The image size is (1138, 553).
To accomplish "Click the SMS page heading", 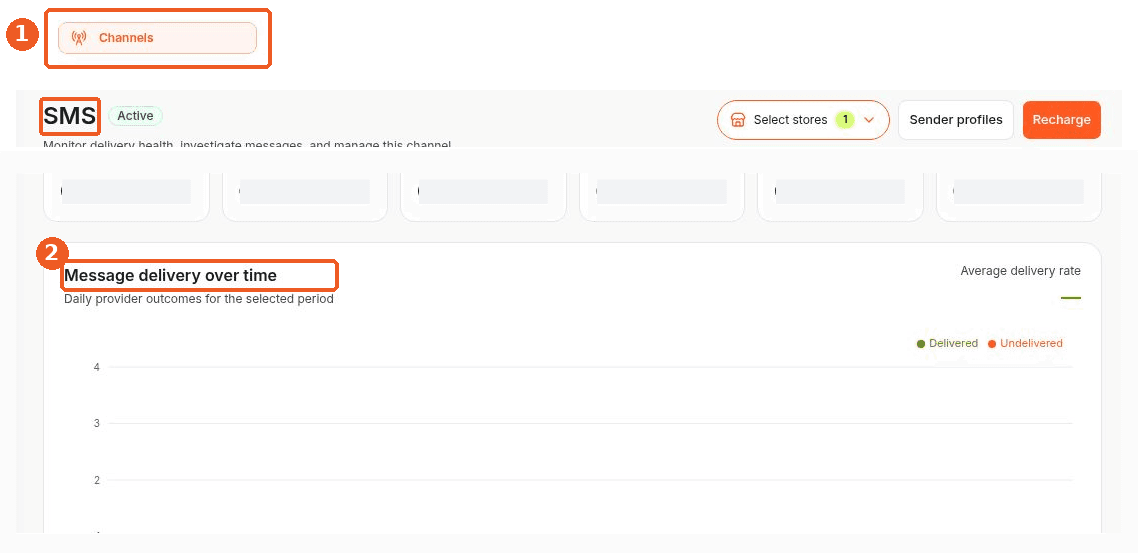I will (x=70, y=116).
